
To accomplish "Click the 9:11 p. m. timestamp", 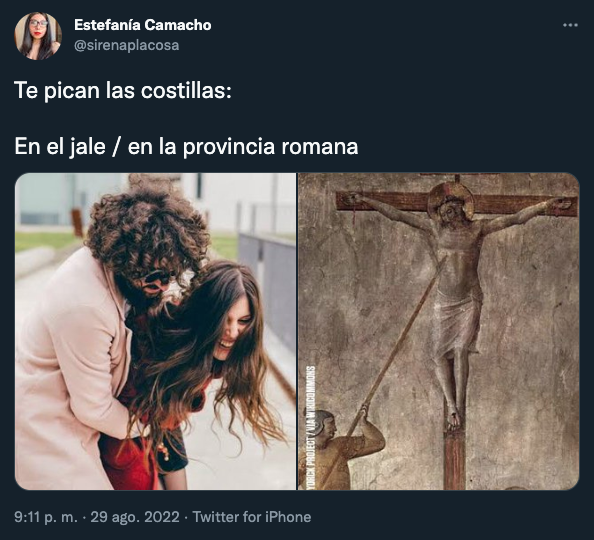I will 46,517.
